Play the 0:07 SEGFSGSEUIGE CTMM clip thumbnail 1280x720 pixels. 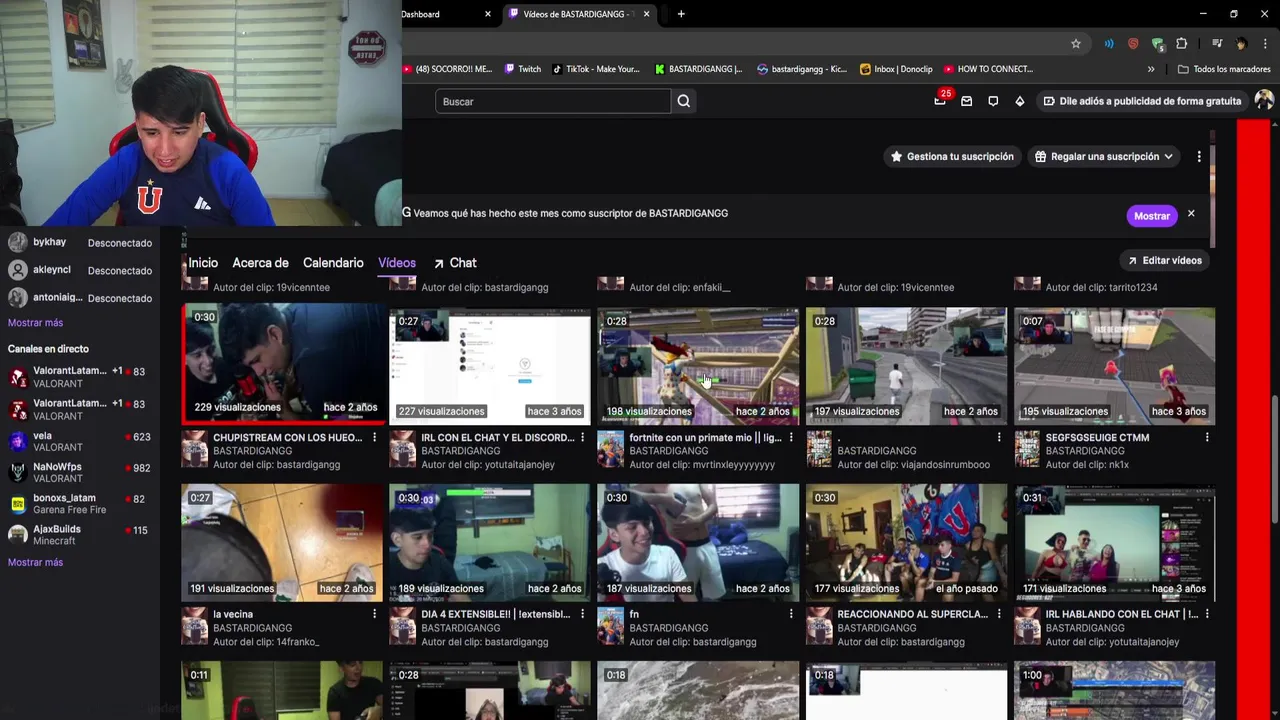click(x=1115, y=366)
